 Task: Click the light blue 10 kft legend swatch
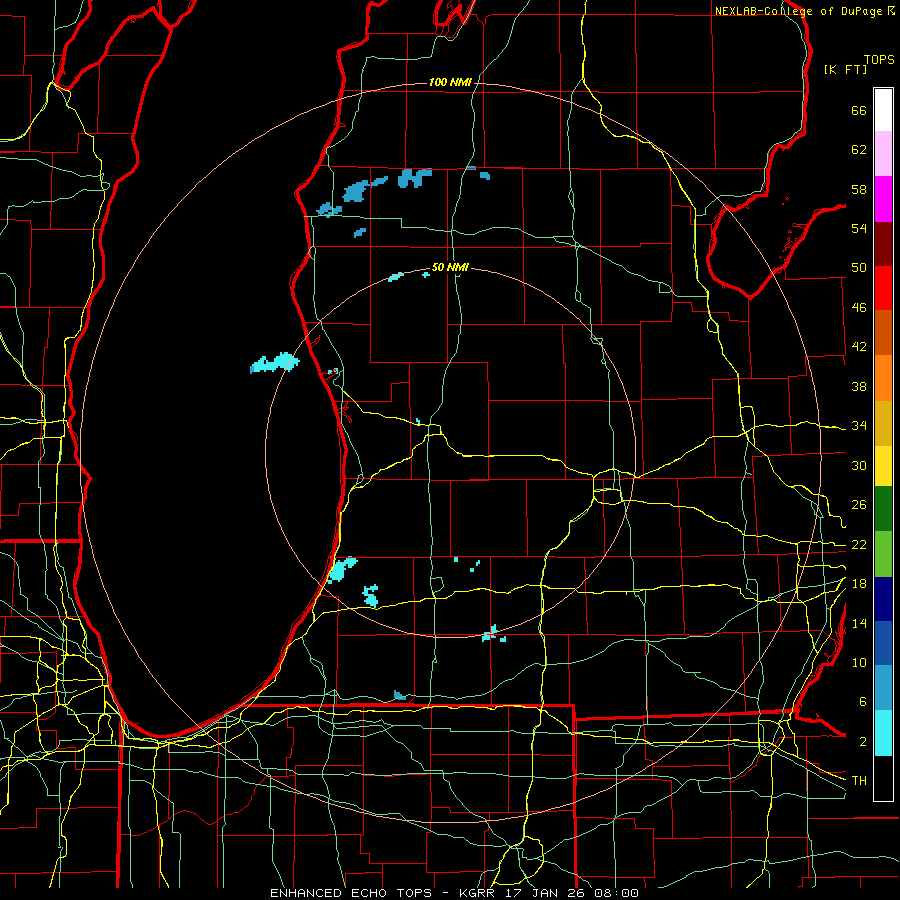883,688
